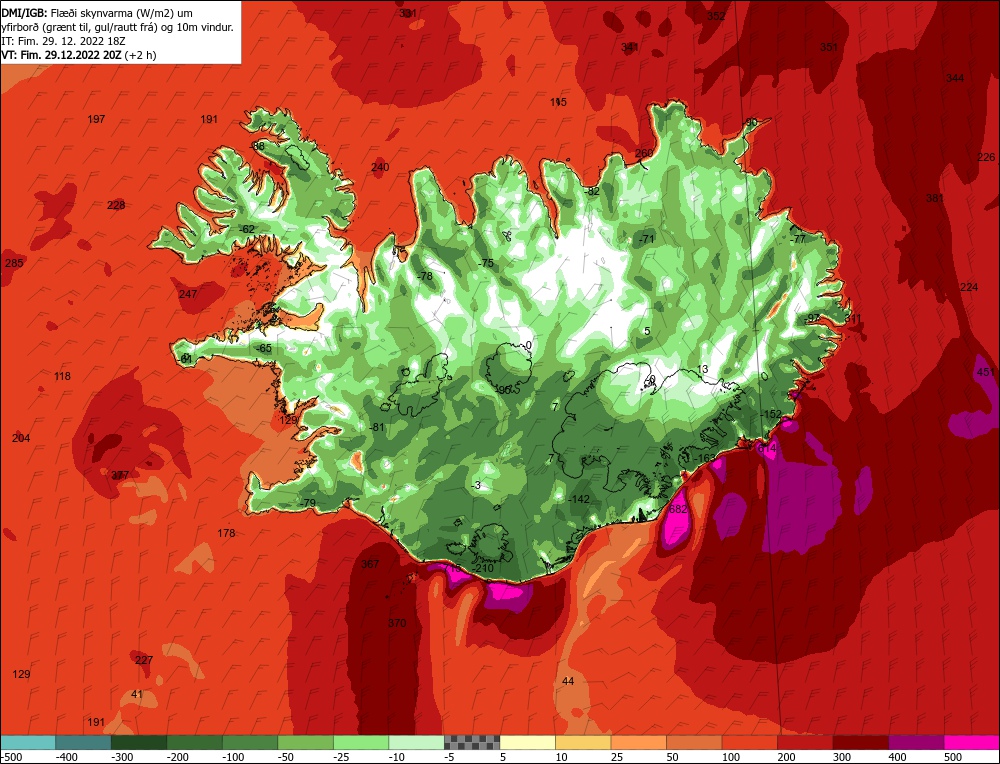Screen dimensions: 1000x764
Task: Click the map value "228" west of the Westfjords
Action: 116,205
